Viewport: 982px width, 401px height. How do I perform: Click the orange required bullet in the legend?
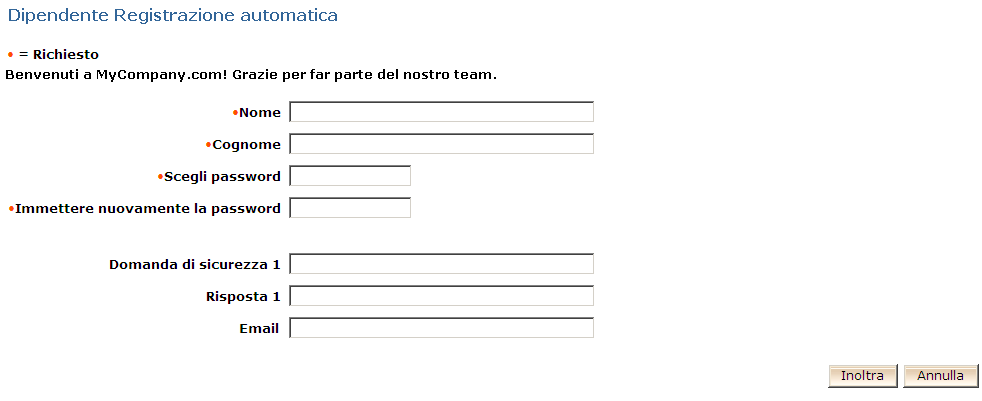click(x=10, y=55)
